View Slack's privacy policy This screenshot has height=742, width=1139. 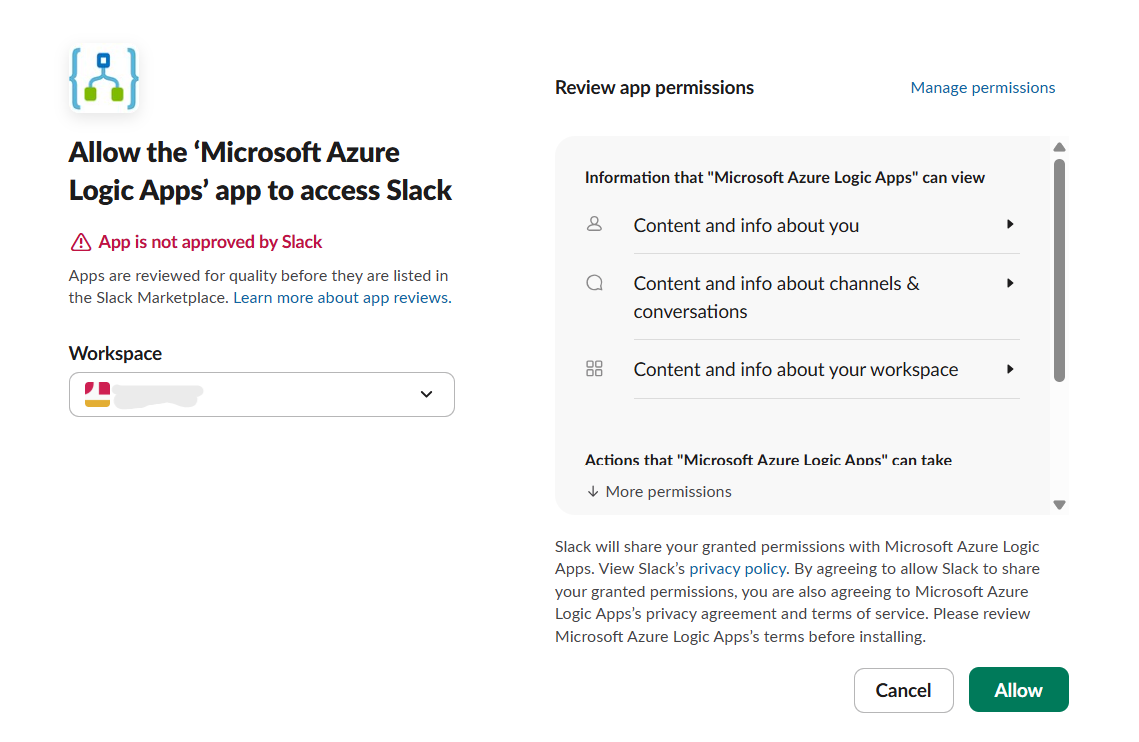[737, 568]
